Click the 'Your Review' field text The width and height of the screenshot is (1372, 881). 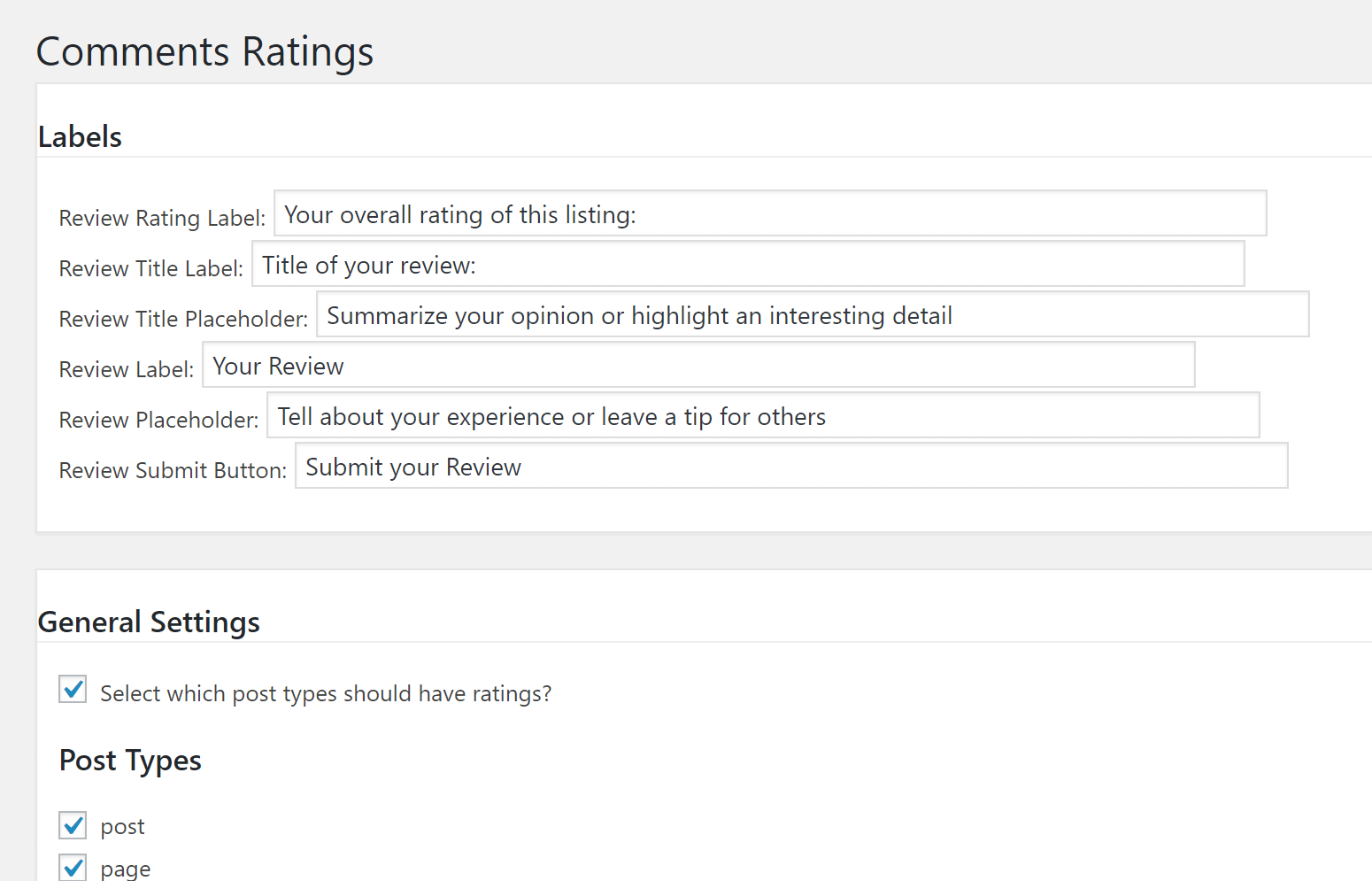[x=278, y=365]
